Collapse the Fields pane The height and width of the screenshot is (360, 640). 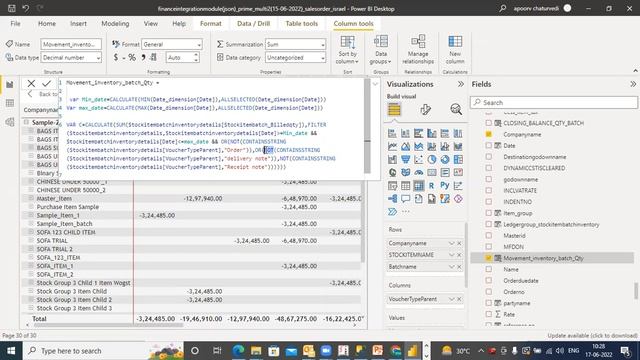[x=633, y=84]
